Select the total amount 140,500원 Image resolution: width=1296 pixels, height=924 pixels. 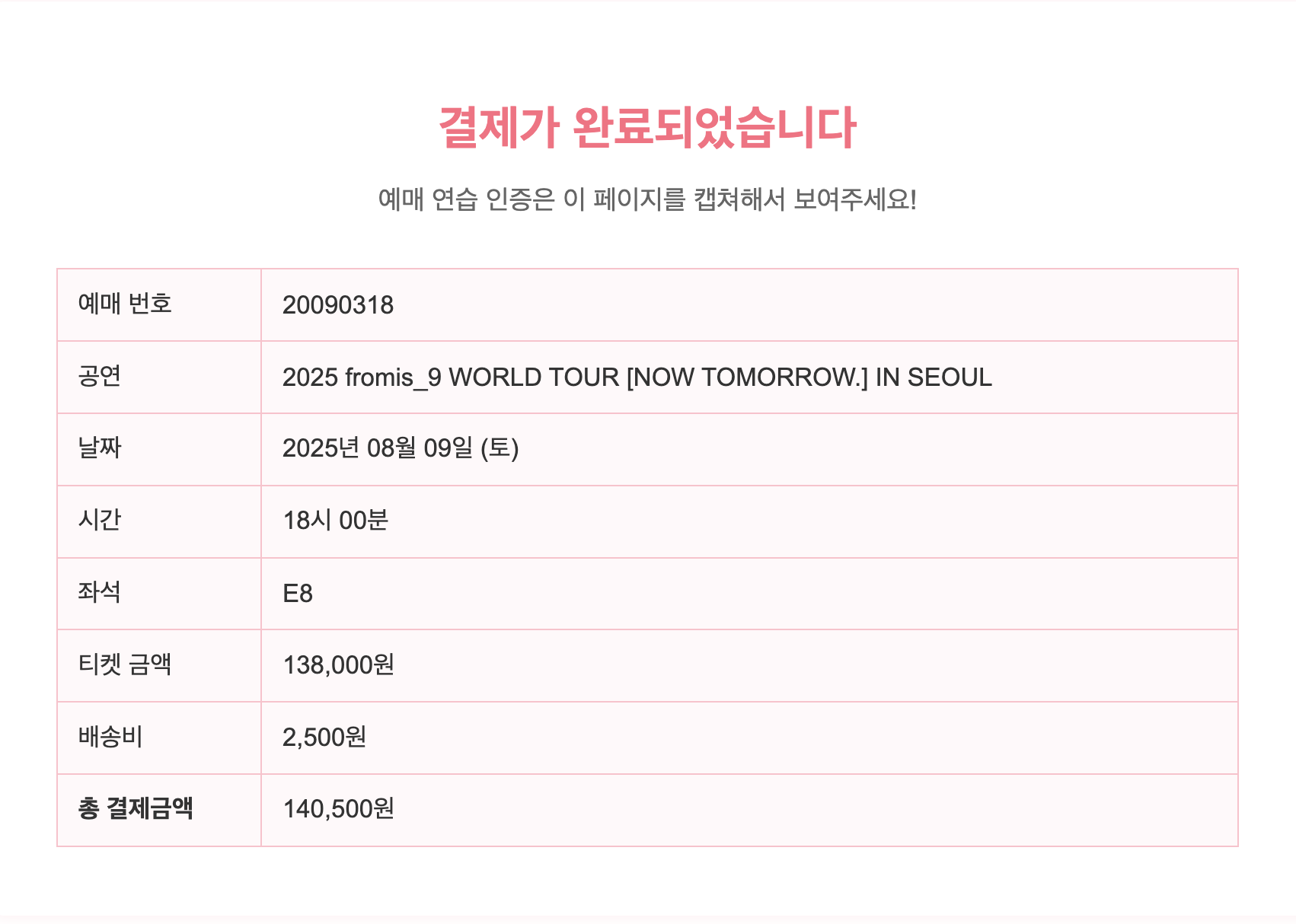(x=339, y=809)
